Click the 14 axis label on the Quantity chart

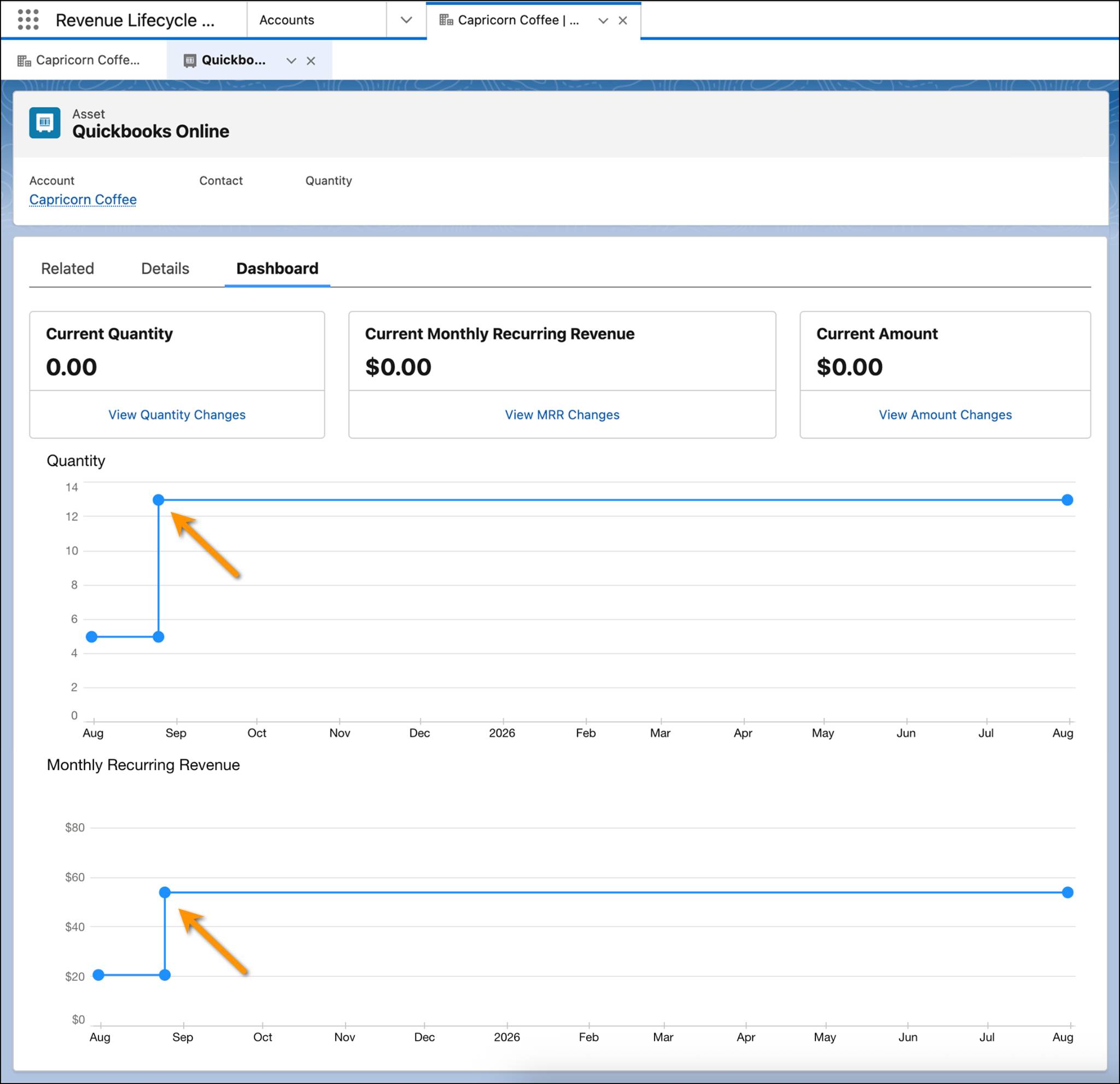72,487
